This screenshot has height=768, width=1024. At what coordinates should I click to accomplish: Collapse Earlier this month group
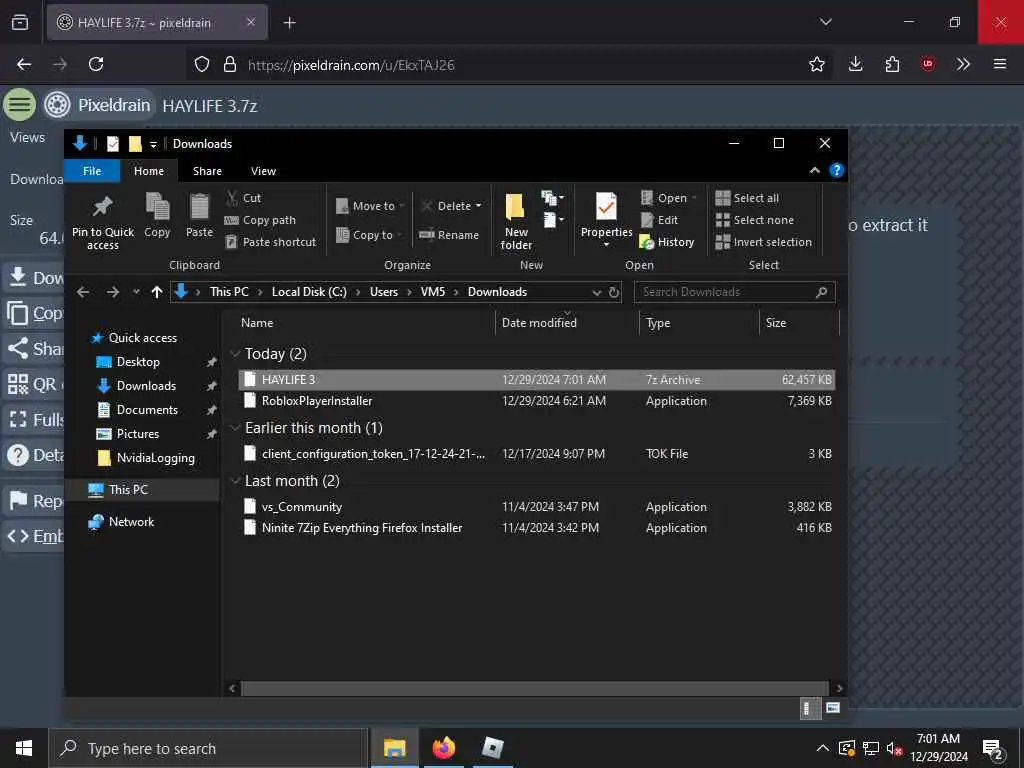pyautogui.click(x=235, y=428)
